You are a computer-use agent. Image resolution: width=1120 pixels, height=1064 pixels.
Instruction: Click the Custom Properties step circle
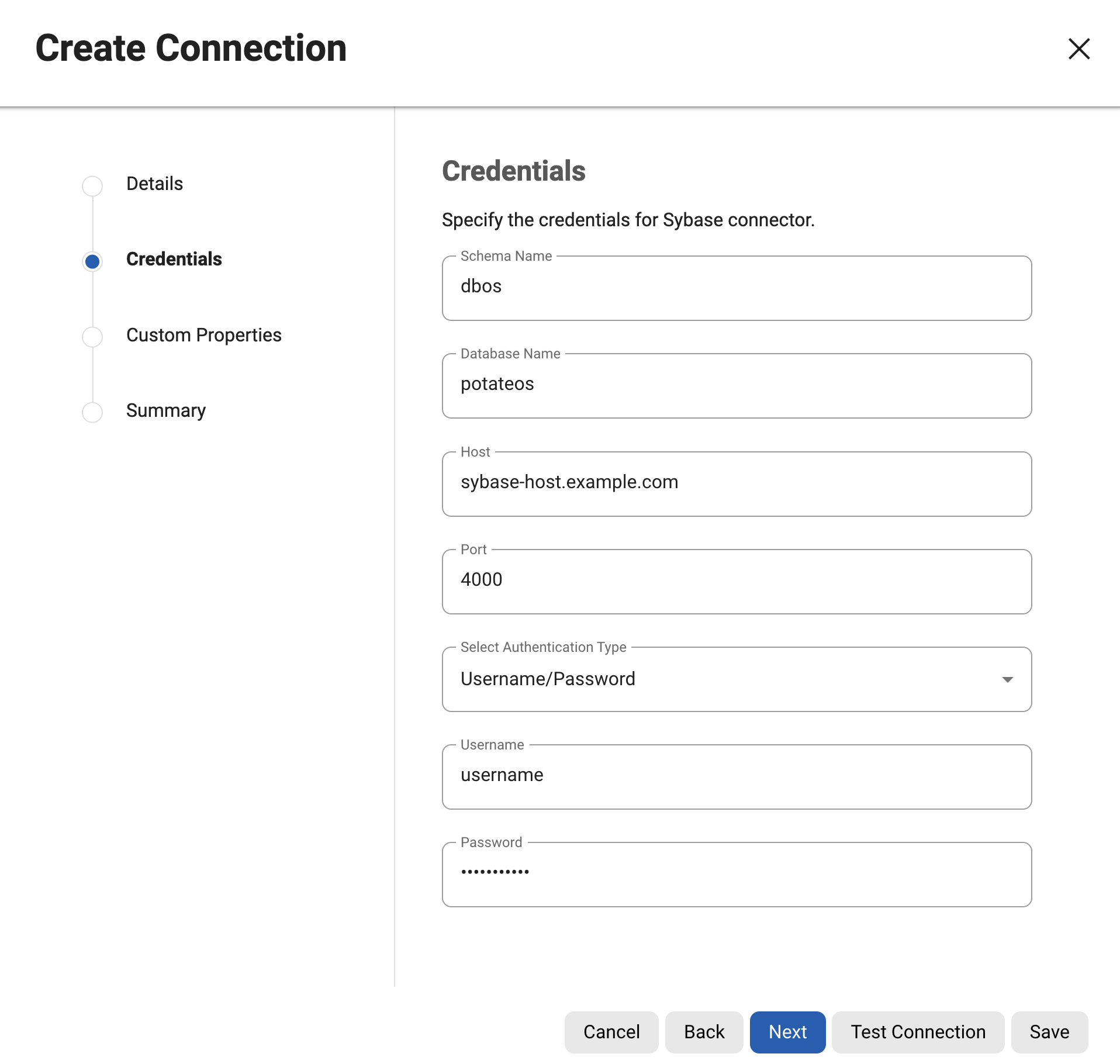pyautogui.click(x=92, y=337)
